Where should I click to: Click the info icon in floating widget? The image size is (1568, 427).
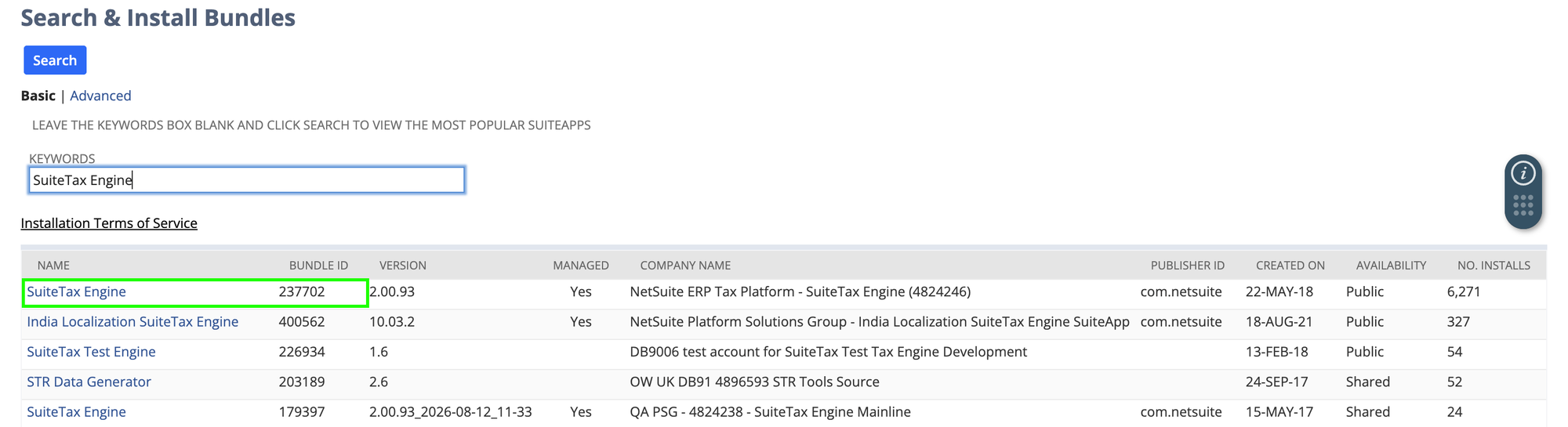click(1523, 173)
